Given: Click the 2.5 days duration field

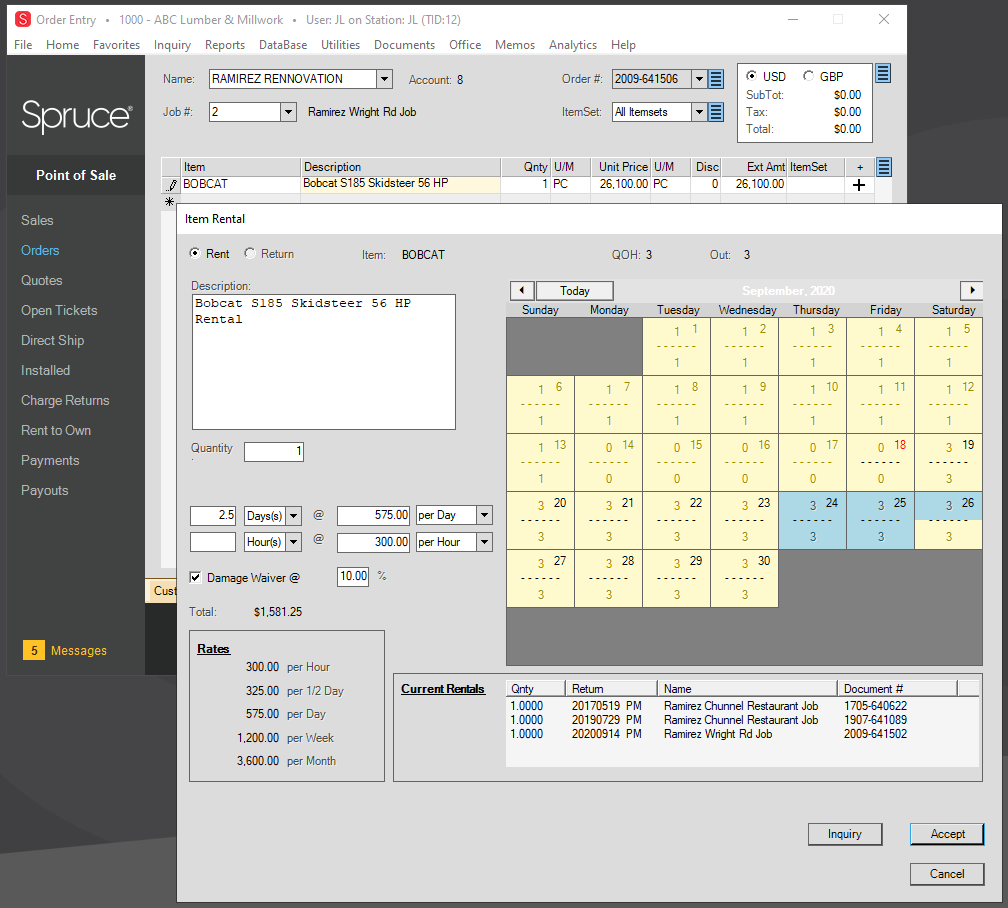Looking at the screenshot, I should (213, 516).
